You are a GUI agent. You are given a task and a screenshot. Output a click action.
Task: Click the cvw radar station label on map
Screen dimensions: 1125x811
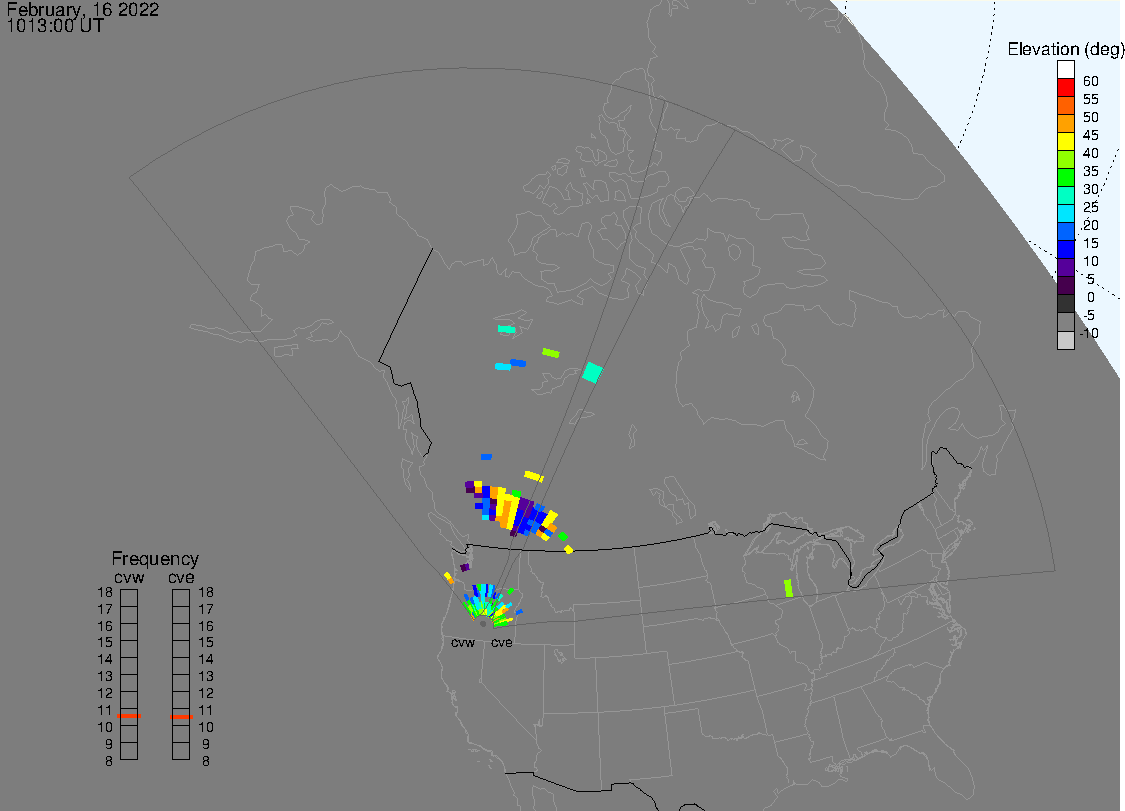(463, 642)
